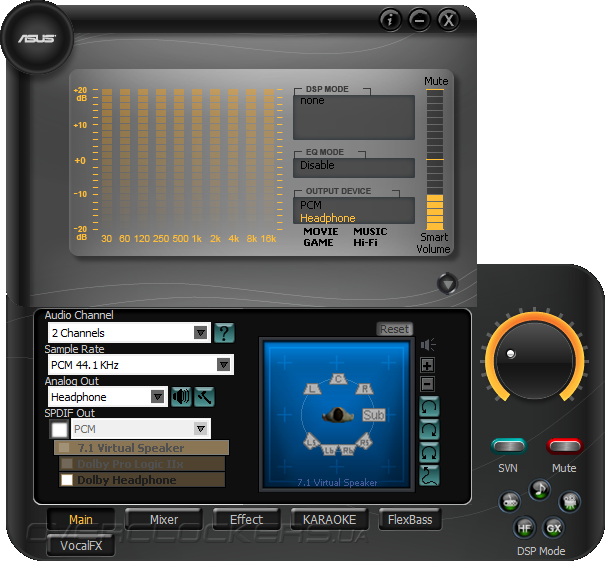Select the game controller DSP mode icon
Viewport: 605px width, 561px height.
point(510,502)
